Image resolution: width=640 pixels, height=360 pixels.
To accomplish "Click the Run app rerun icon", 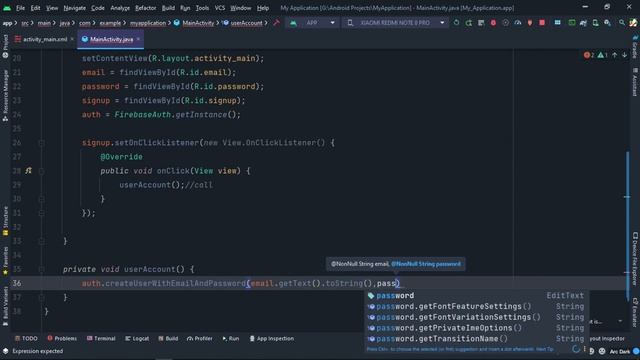I will [x=456, y=23].
